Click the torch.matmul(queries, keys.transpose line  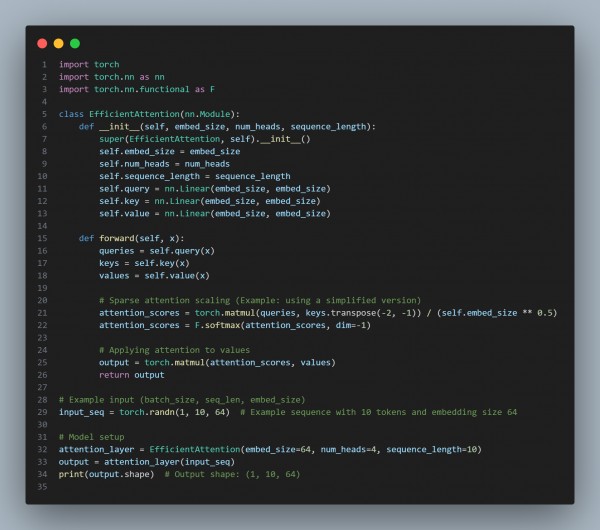tap(328, 313)
